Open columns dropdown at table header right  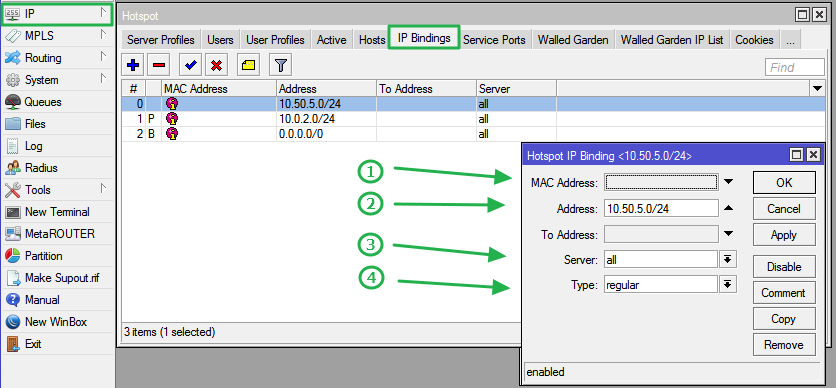(x=816, y=88)
